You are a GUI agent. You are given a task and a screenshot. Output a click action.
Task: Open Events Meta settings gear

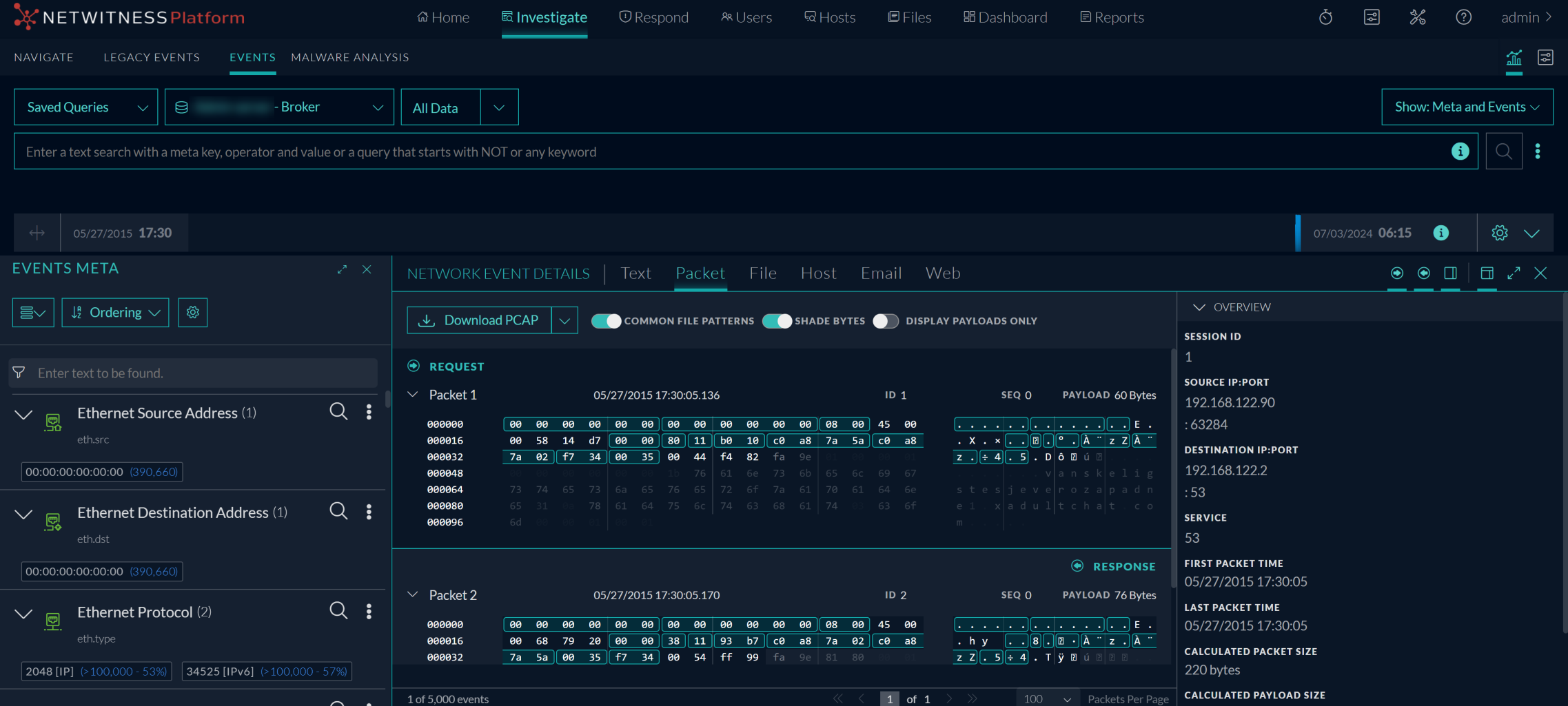click(x=193, y=313)
